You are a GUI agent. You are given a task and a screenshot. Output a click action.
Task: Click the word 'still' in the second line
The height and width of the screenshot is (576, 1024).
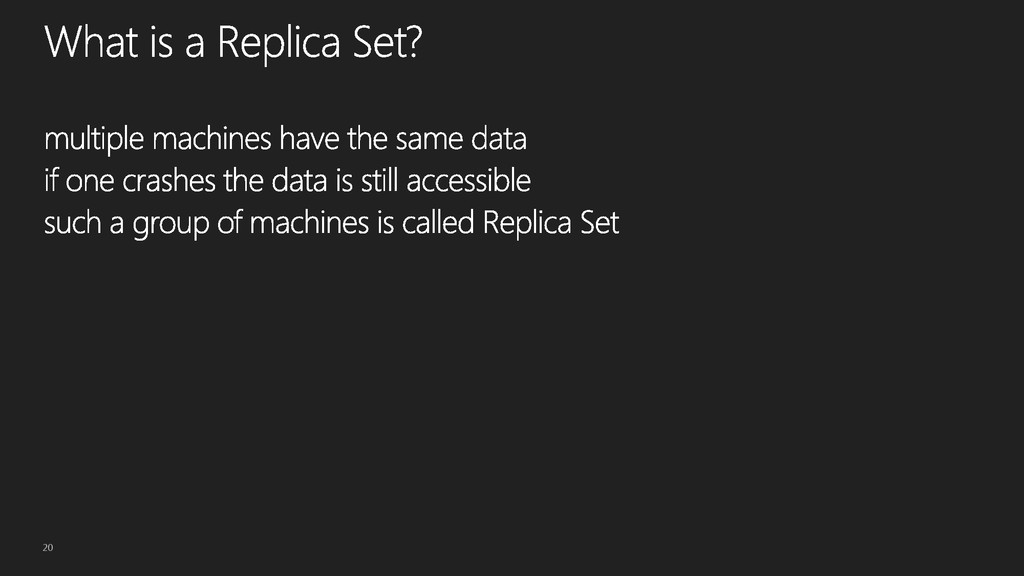coord(379,180)
